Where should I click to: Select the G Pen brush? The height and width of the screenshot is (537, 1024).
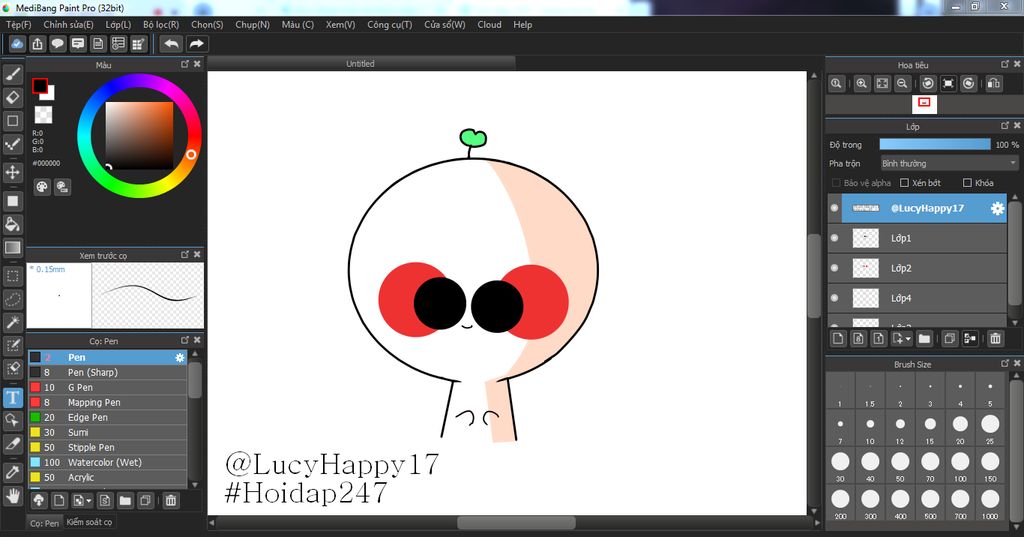(108, 387)
